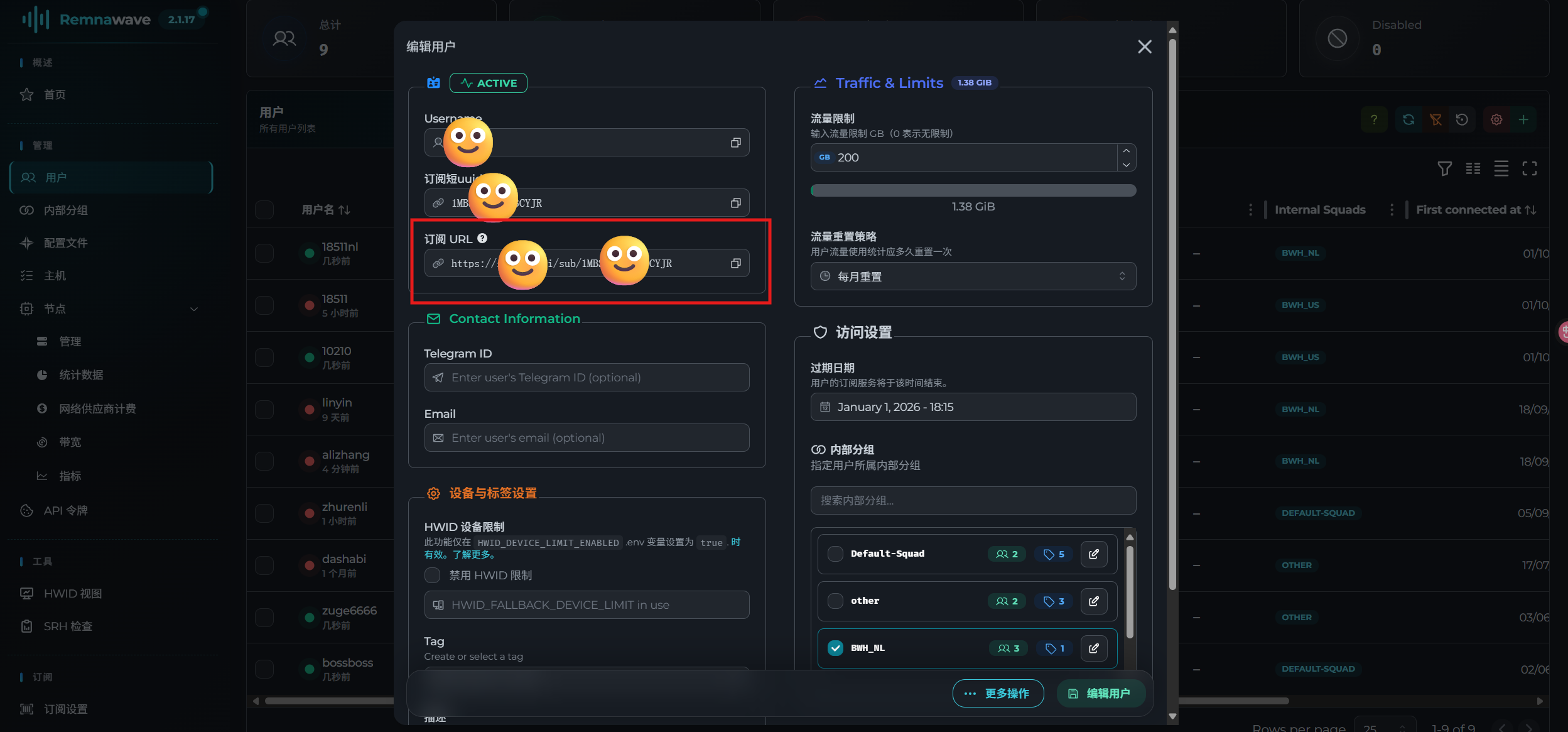This screenshot has width=1568, height=732.
Task: Click help icon beside 订阅 URL label
Action: point(482,238)
